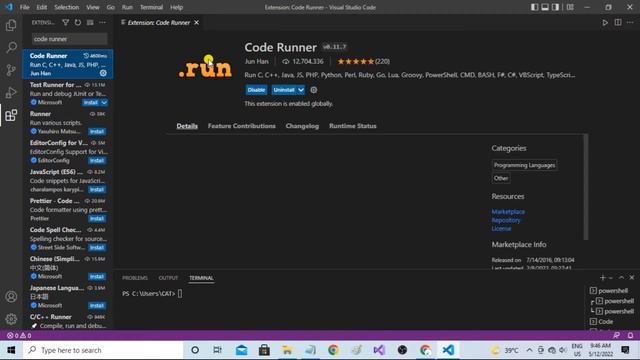This screenshot has height=360, width=640.
Task: Switch to Feature Contributions tab
Action: pyautogui.click(x=242, y=126)
